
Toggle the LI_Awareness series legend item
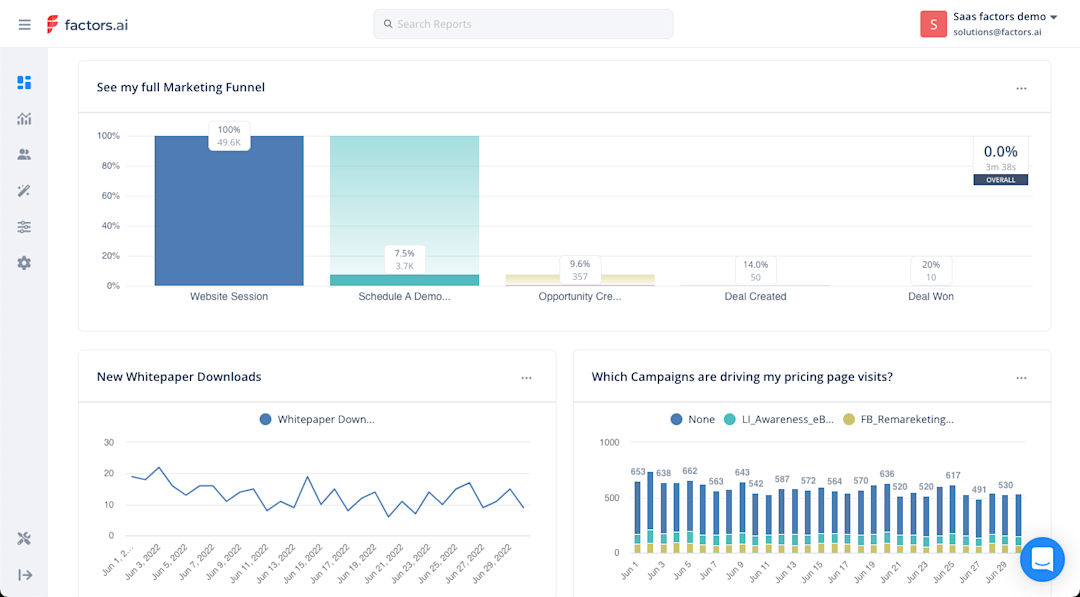click(779, 419)
